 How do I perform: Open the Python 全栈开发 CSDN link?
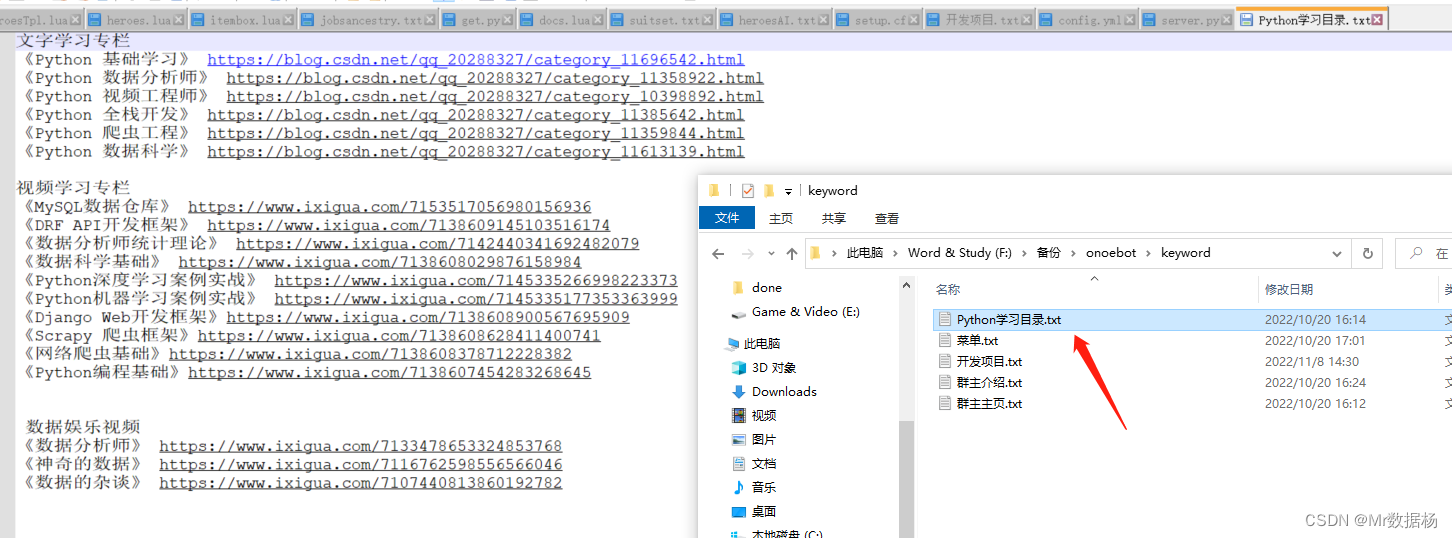(475, 115)
